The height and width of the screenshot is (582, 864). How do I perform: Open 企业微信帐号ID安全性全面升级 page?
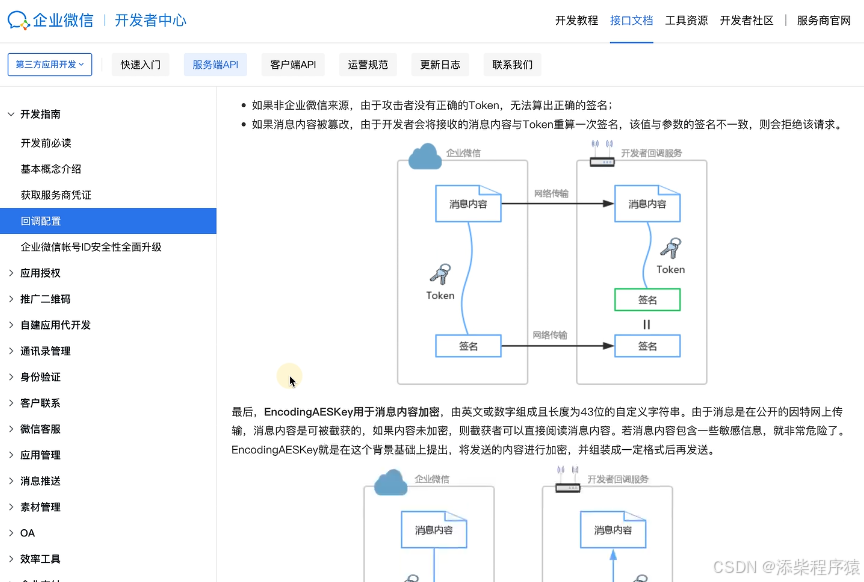(91, 247)
